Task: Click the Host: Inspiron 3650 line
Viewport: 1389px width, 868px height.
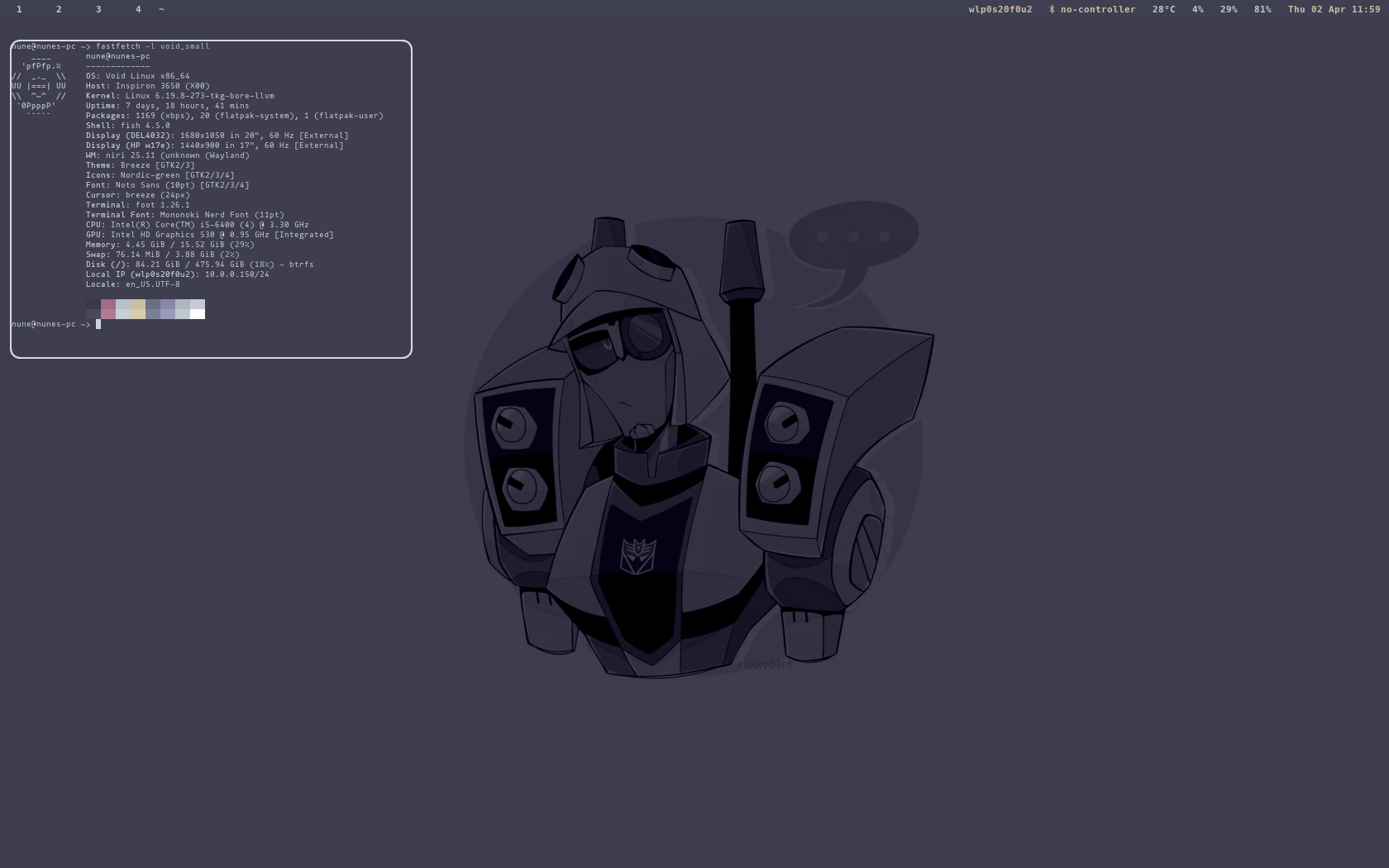Action: pyautogui.click(x=148, y=86)
